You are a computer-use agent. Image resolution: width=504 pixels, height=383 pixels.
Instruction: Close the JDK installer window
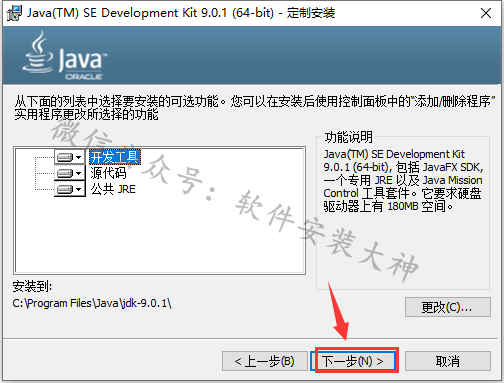[x=486, y=13]
